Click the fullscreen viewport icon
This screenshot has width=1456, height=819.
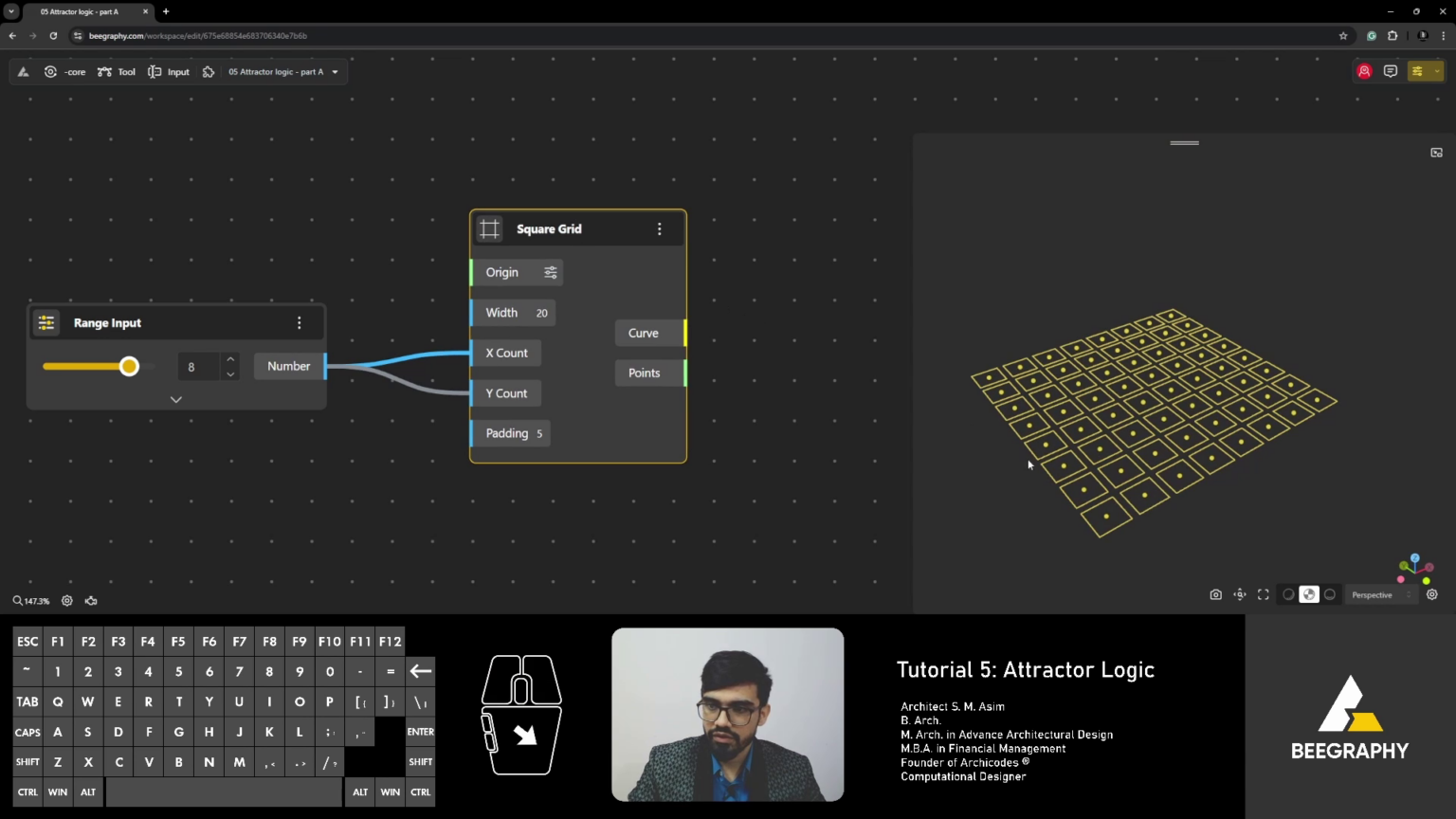(x=1264, y=594)
